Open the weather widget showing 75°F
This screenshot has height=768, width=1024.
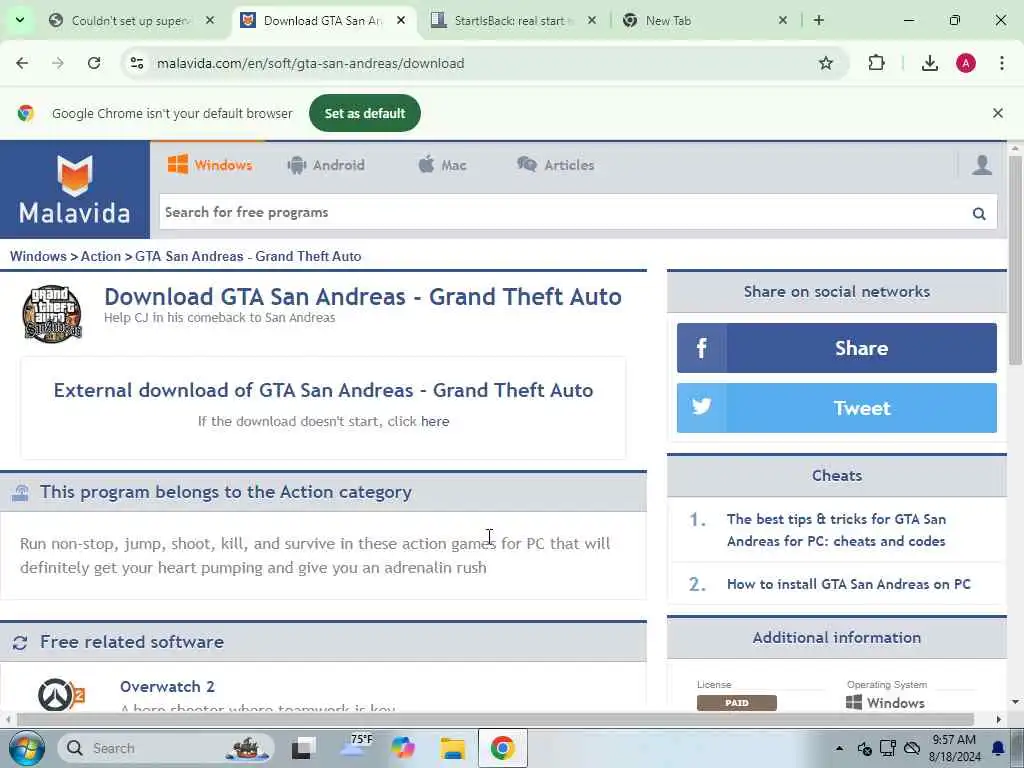pyautogui.click(x=356, y=746)
